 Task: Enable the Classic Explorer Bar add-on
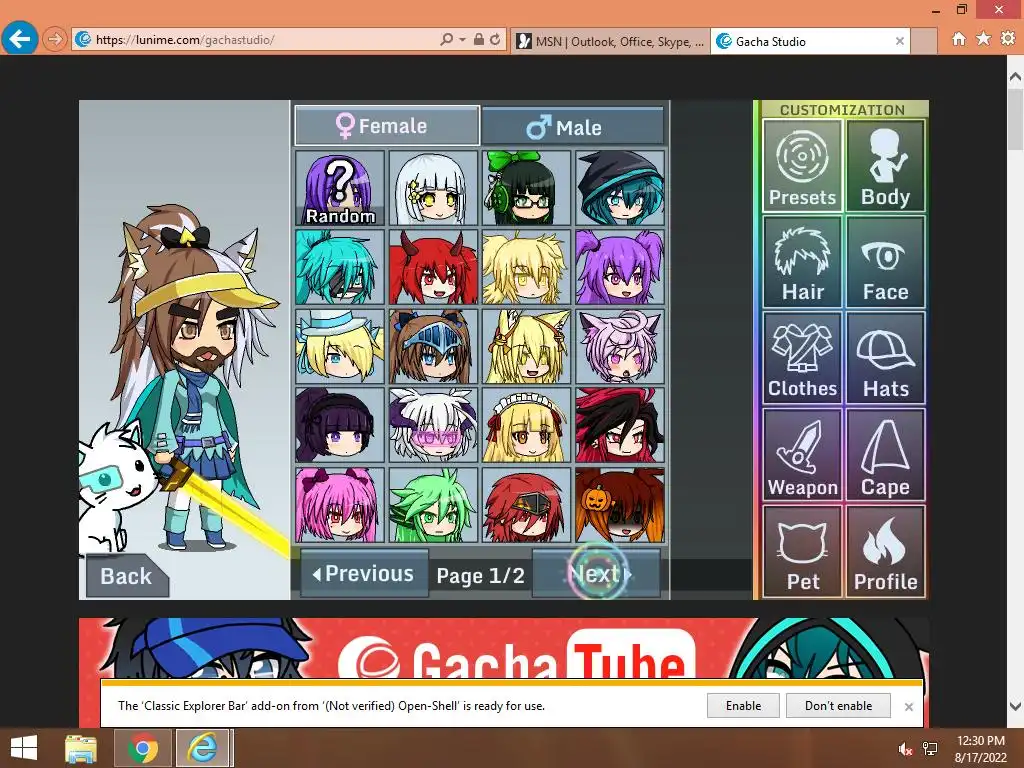tap(743, 705)
